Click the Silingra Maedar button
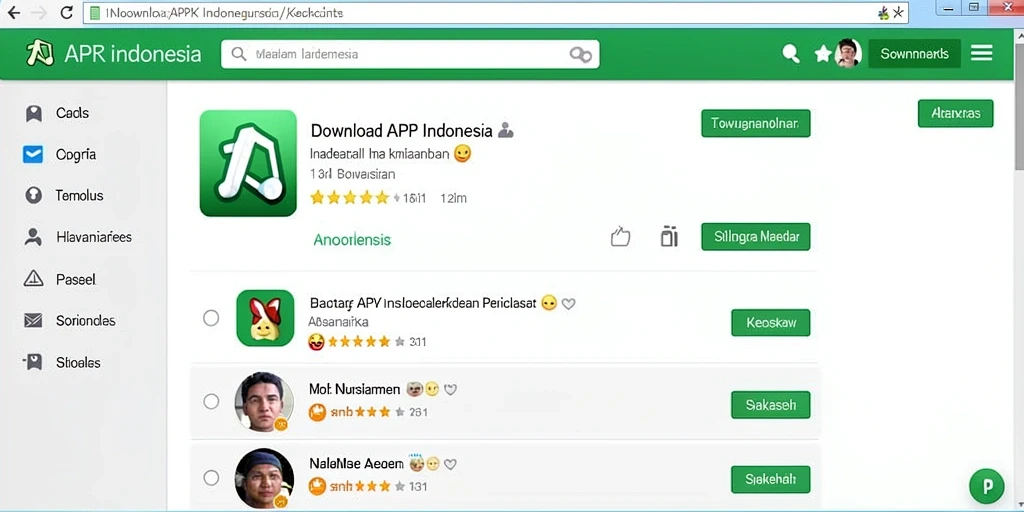The height and width of the screenshot is (512, 1024). click(756, 236)
